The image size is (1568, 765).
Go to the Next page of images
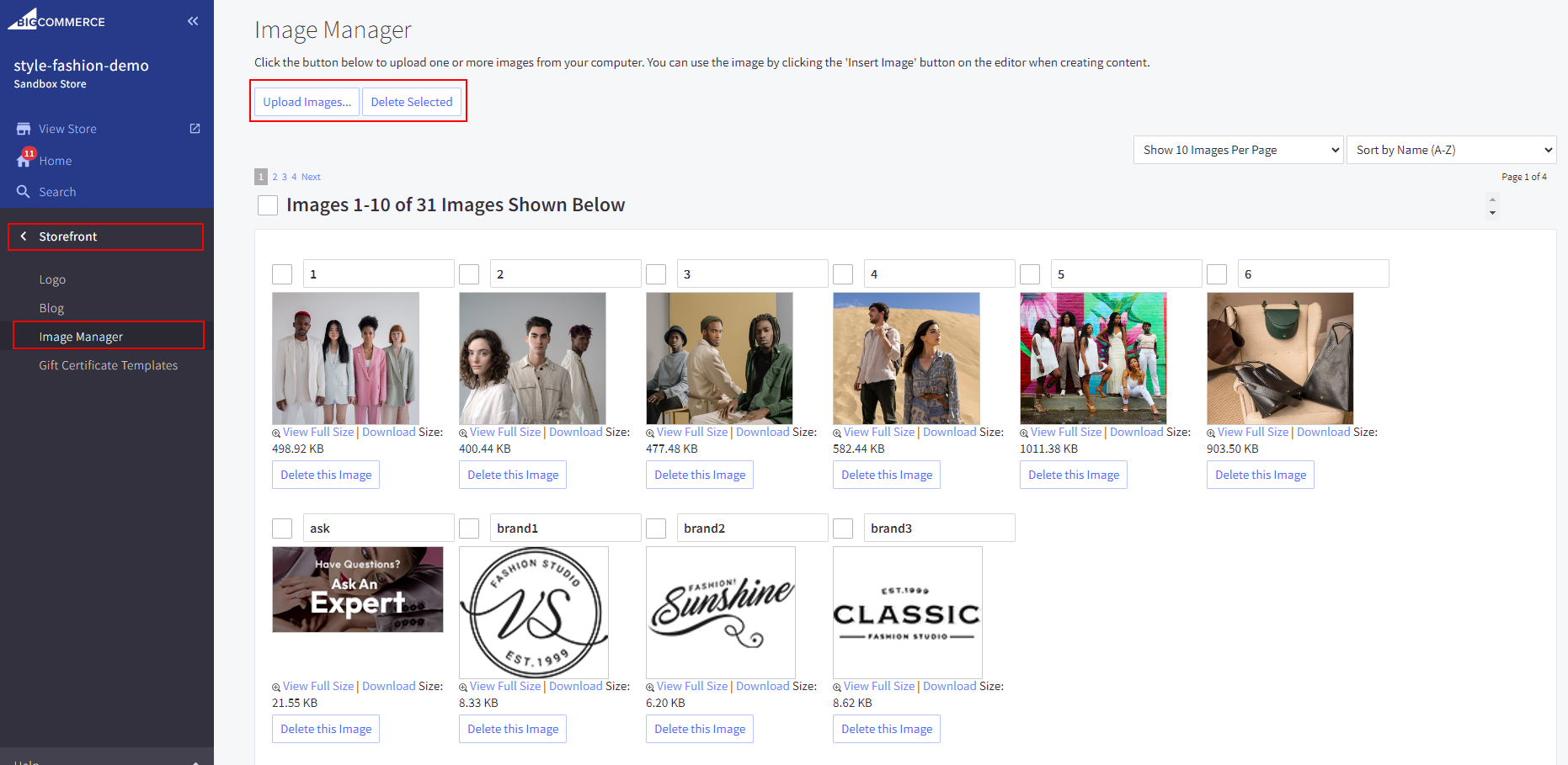pos(311,177)
